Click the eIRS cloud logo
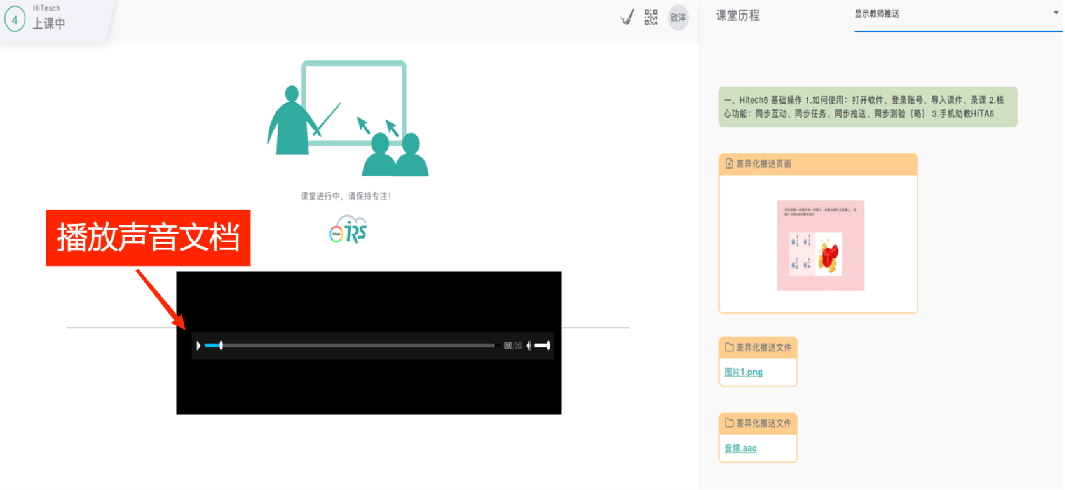This screenshot has height=490, width=1065. (349, 229)
